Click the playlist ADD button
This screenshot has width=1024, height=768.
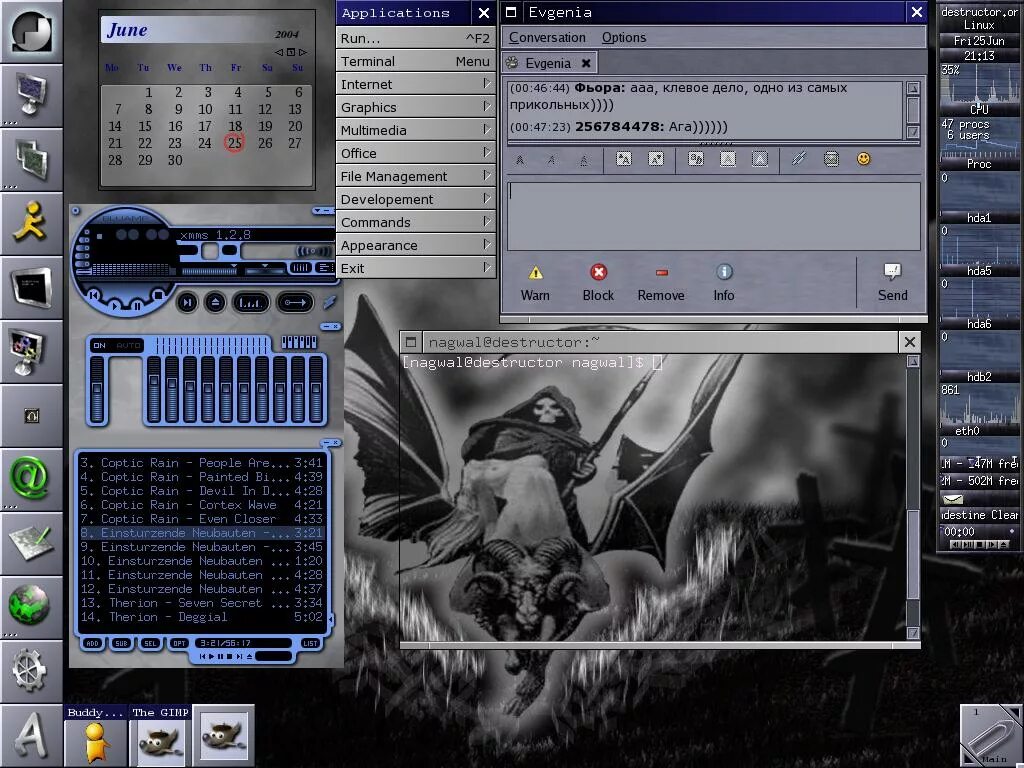[x=92, y=643]
